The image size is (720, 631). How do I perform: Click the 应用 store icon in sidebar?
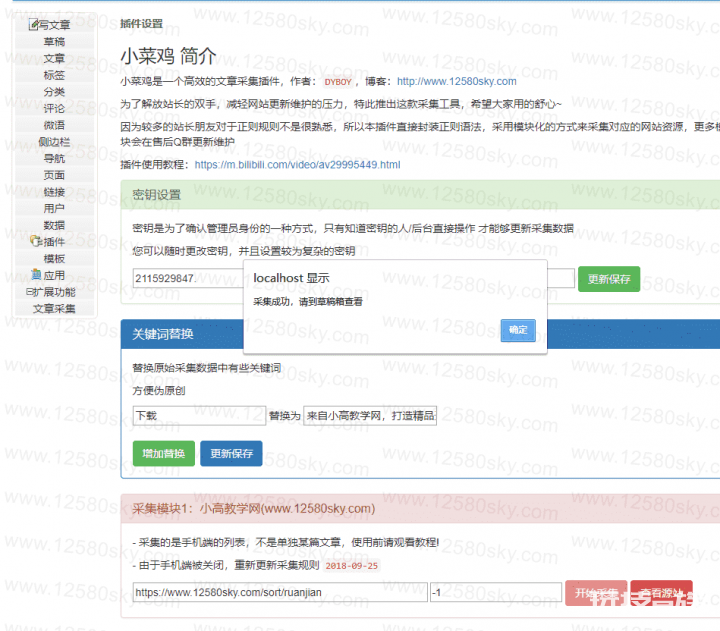(36, 275)
